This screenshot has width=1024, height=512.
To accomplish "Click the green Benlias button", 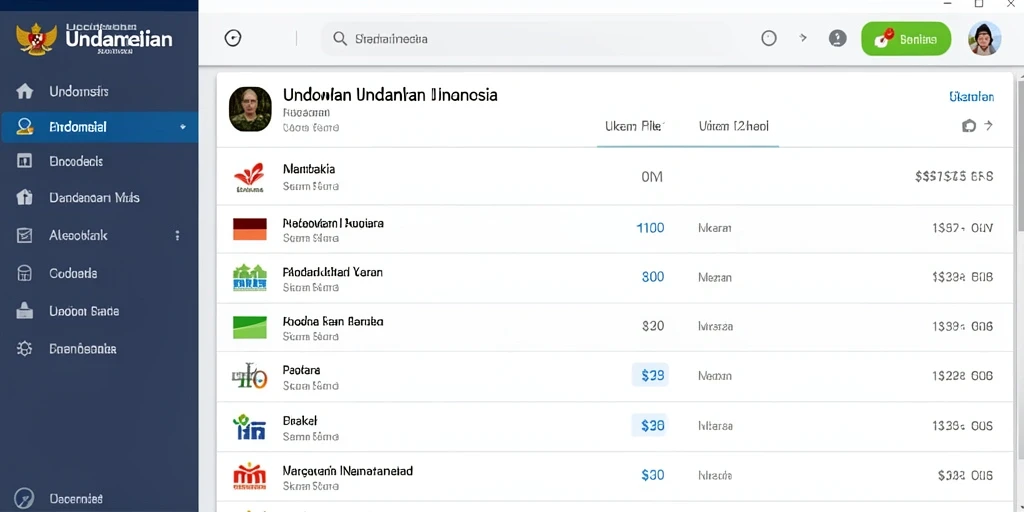I will pos(906,39).
